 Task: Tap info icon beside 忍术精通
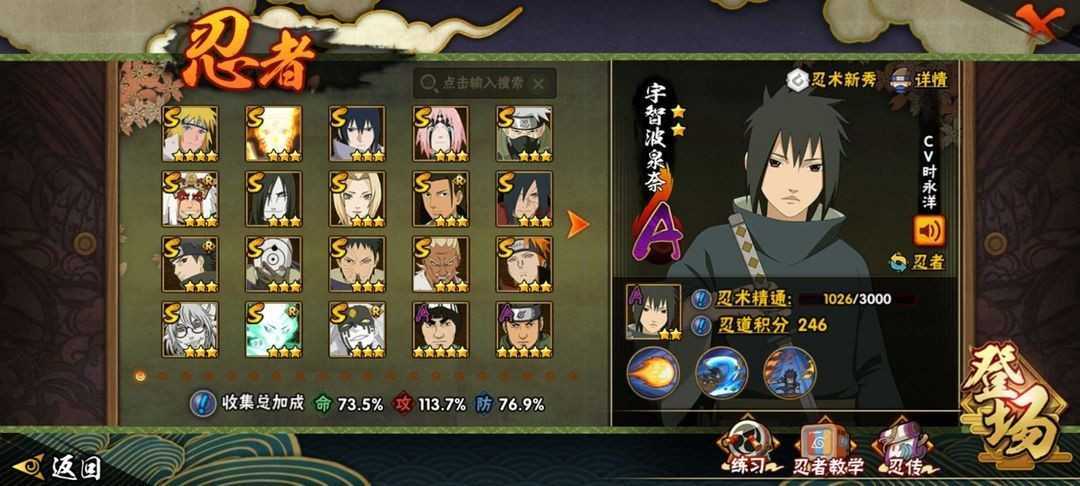[x=701, y=299]
